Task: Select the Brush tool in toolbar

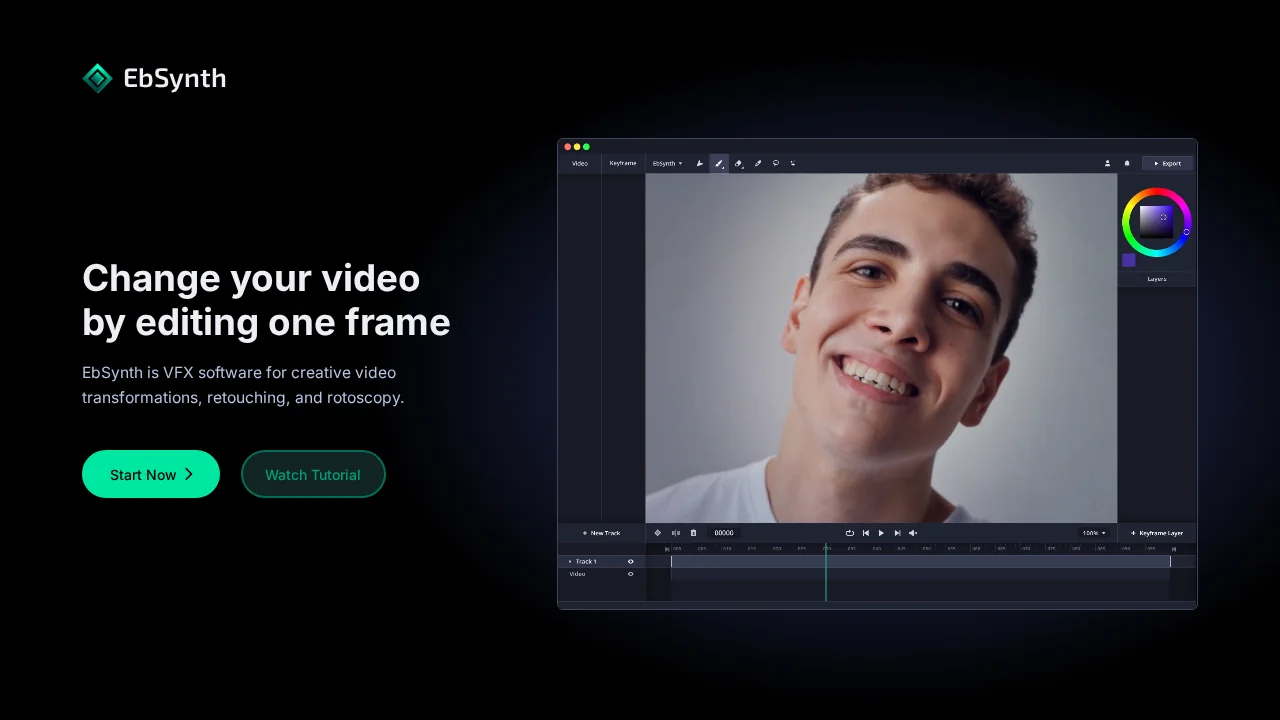Action: [x=719, y=163]
